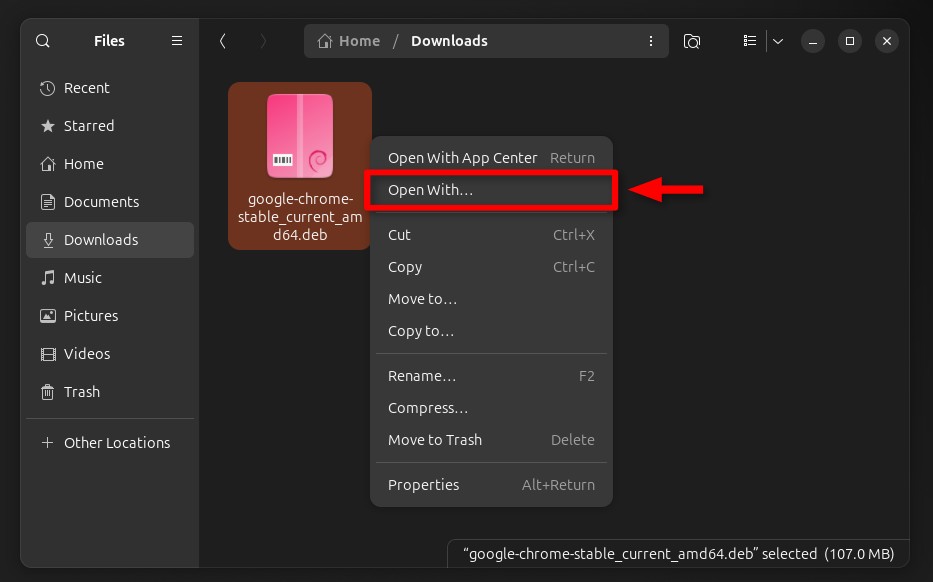Open the path bar three-dot menu

[x=651, y=41]
